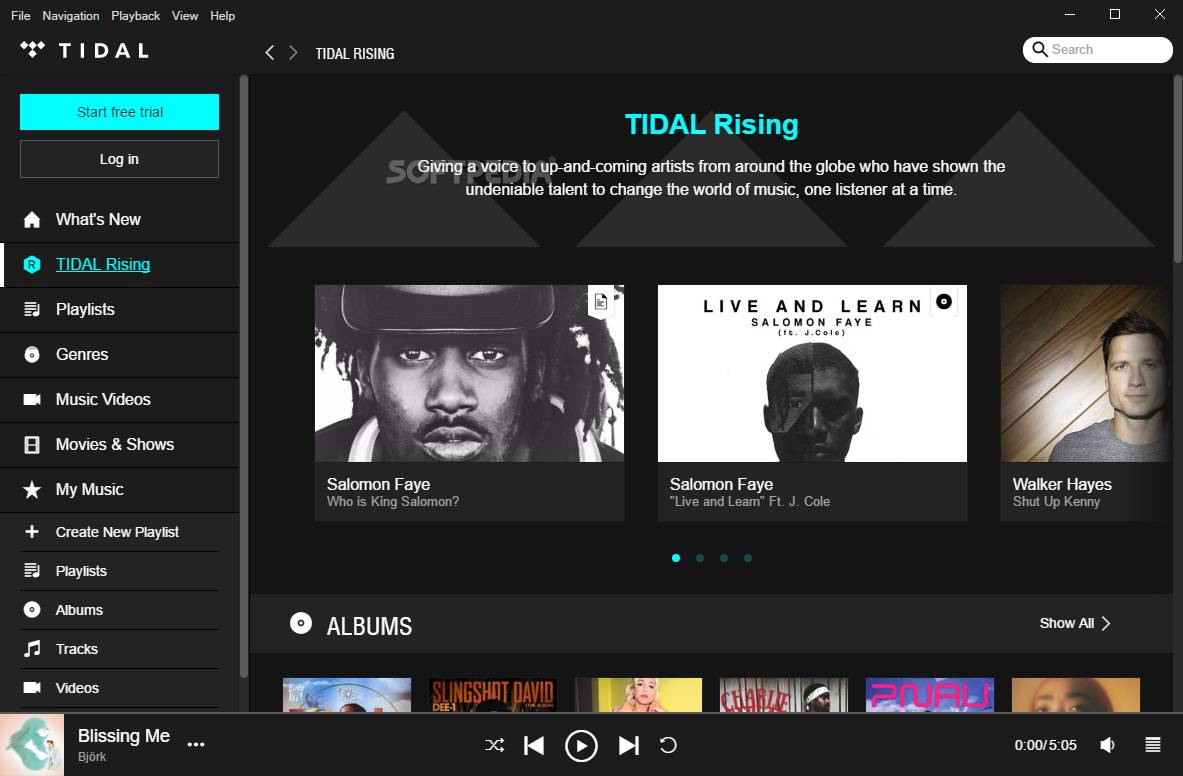Open the Slingshot David album cover

[493, 695]
